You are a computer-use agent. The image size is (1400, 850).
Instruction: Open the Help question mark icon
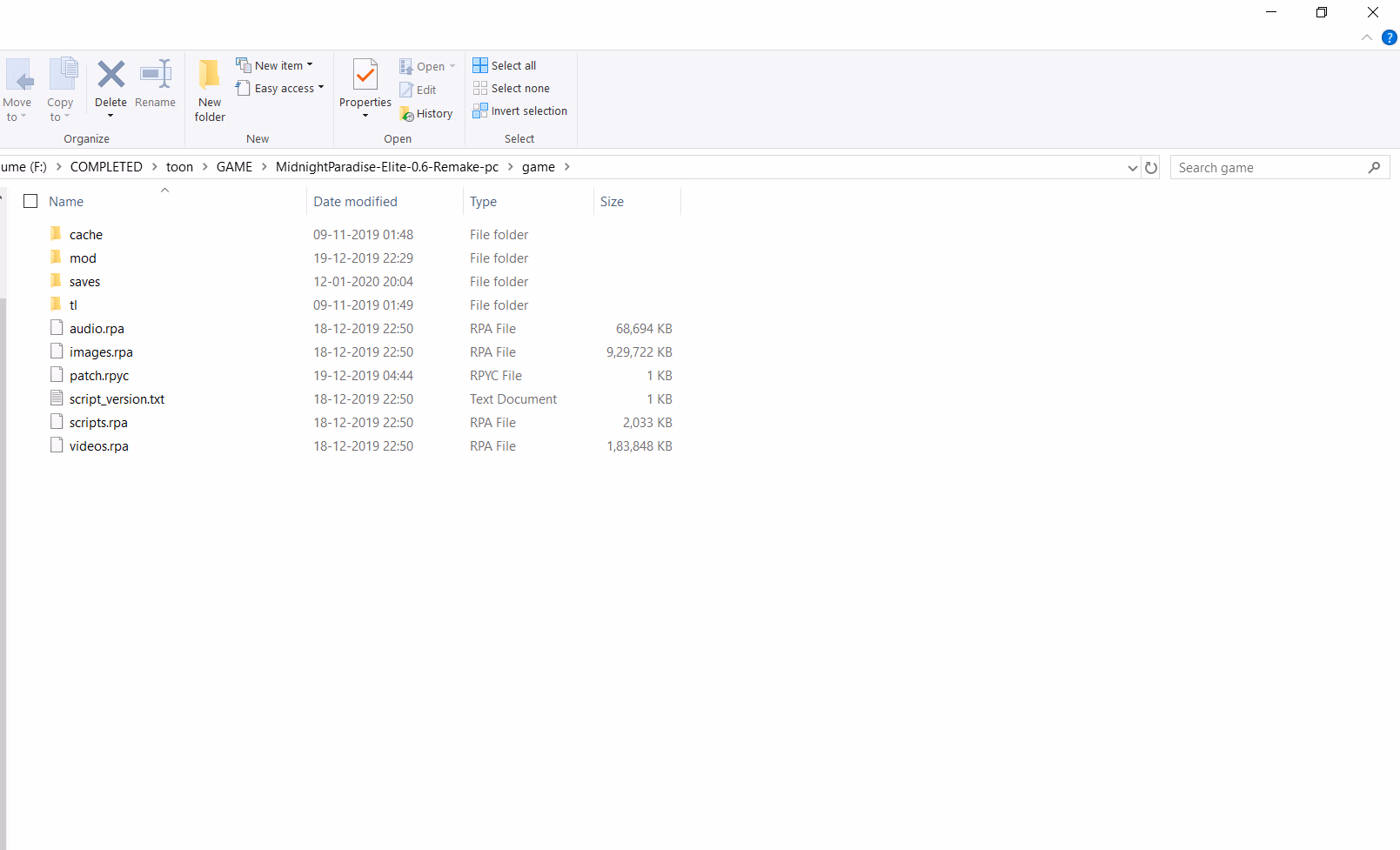(1389, 37)
